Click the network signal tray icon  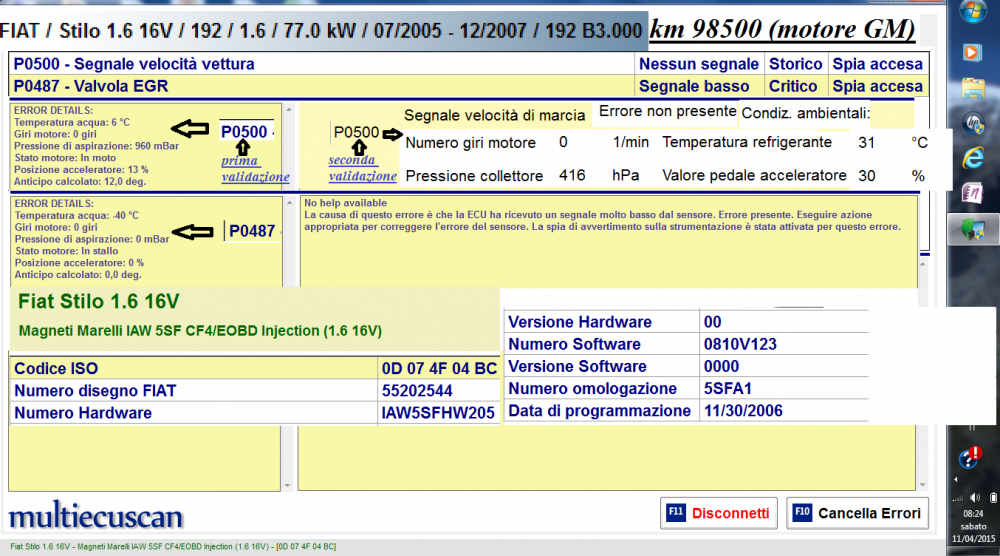(x=959, y=497)
